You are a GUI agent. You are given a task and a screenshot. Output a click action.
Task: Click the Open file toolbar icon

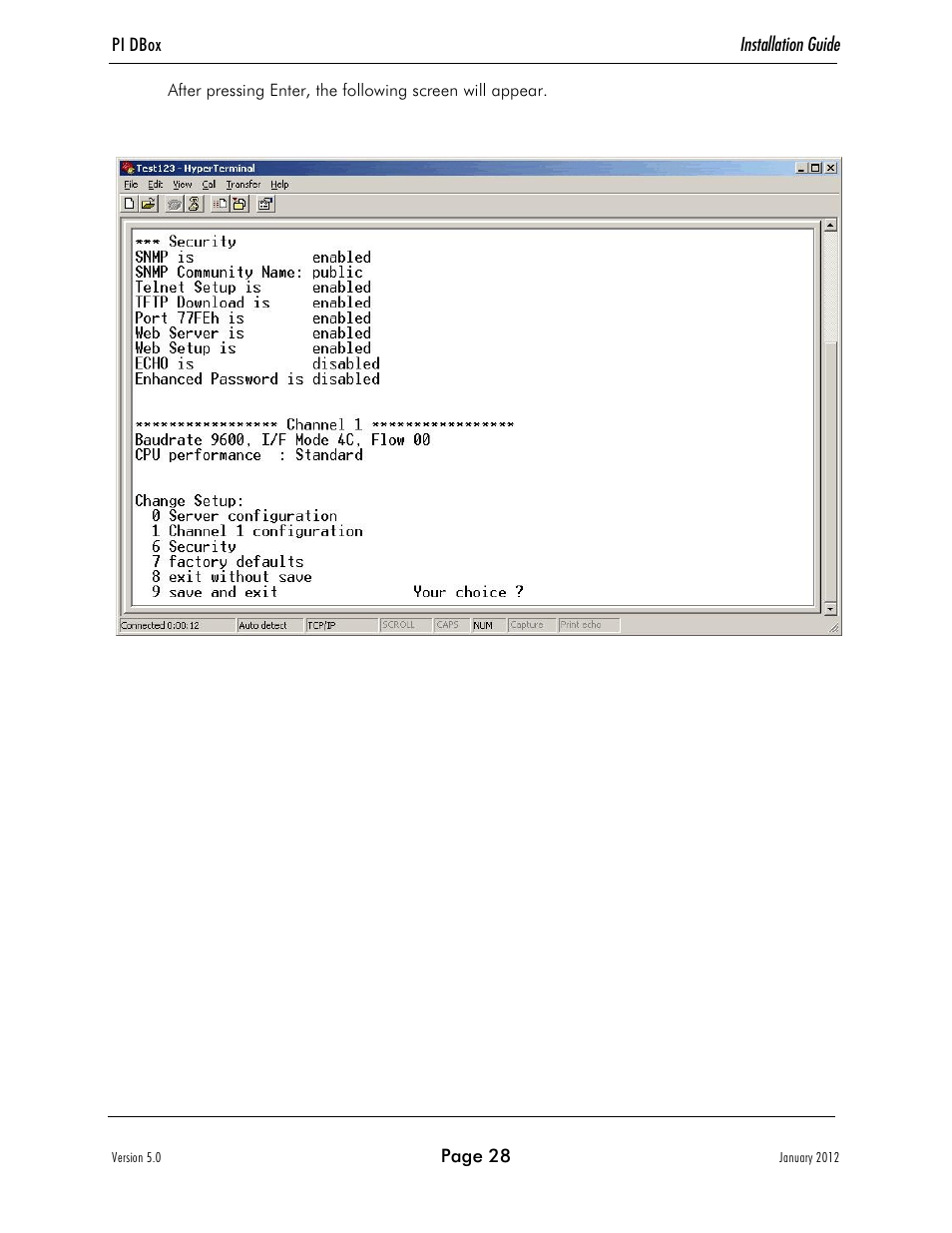tap(148, 204)
